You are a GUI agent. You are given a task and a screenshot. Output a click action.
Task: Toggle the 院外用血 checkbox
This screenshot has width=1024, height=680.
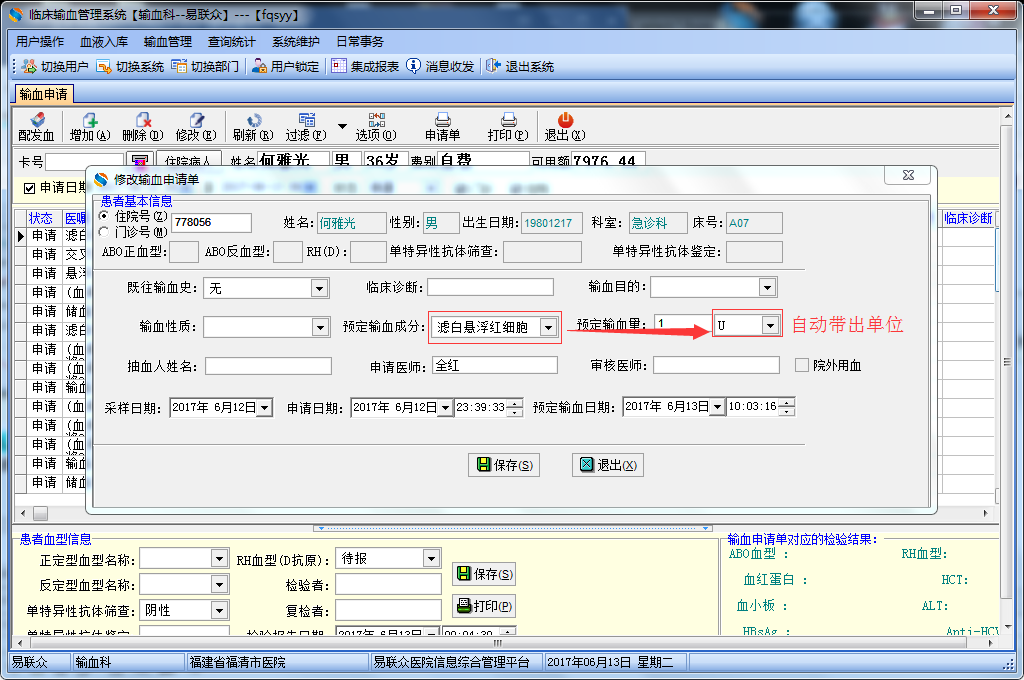(x=801, y=365)
